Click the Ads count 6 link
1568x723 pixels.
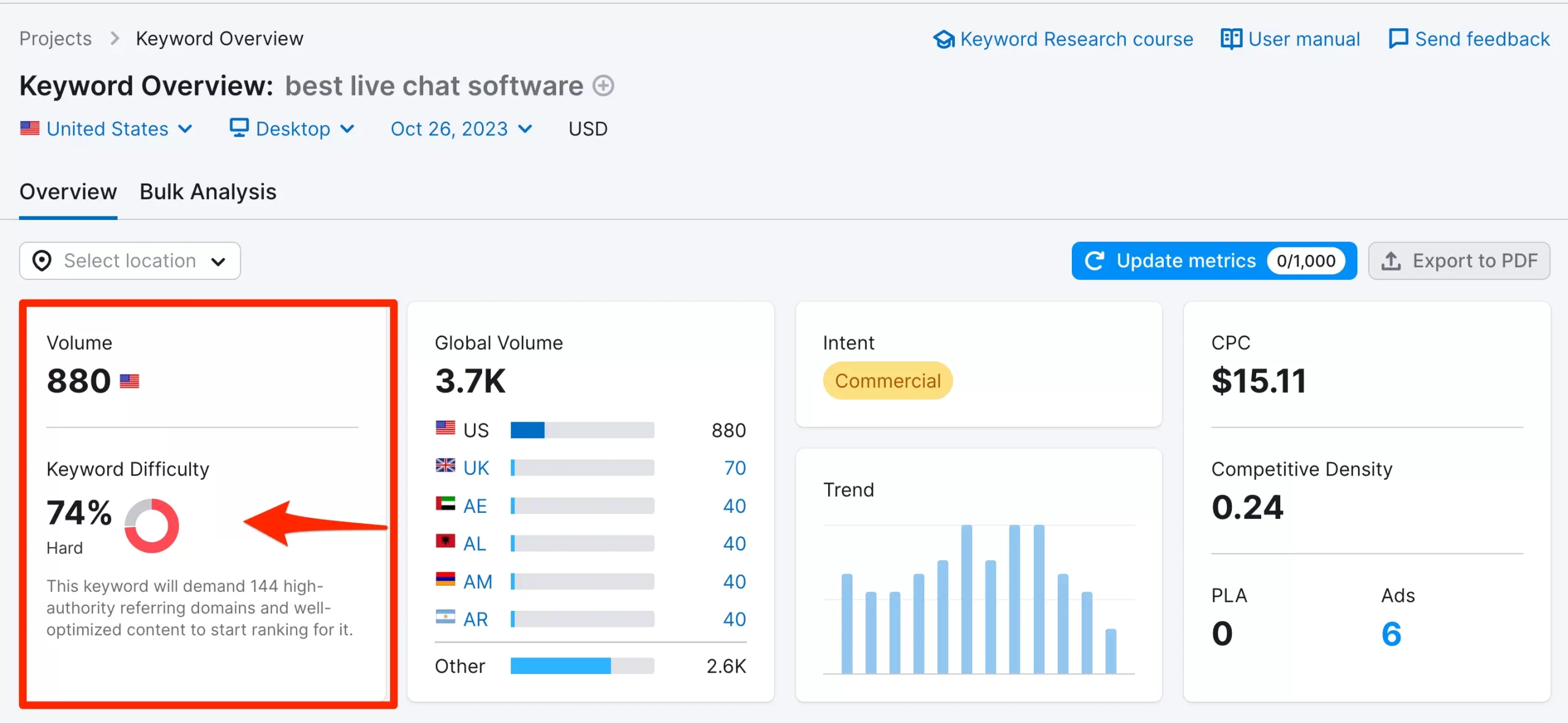(x=1391, y=634)
